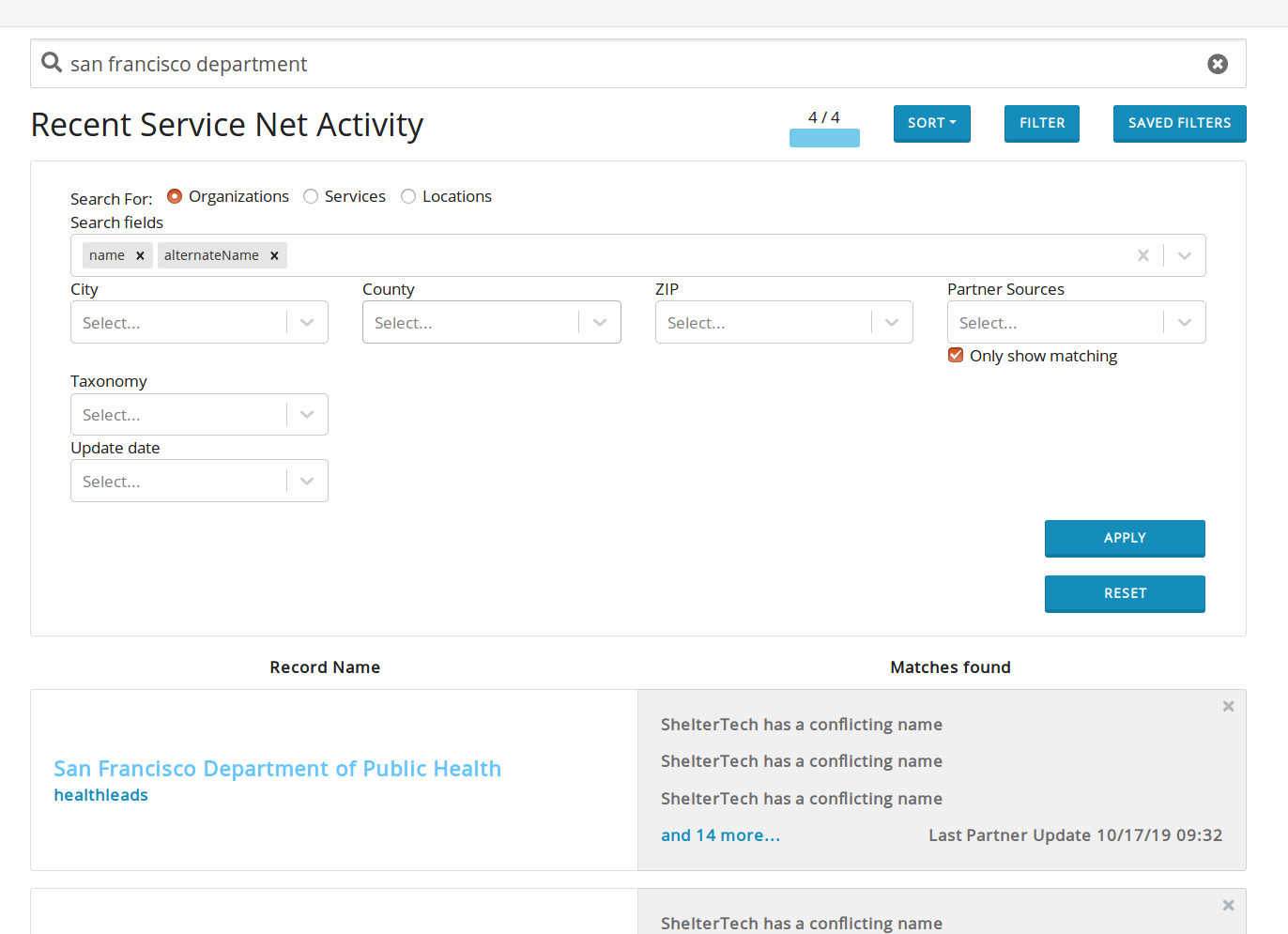Open the SAVED FILTERS panel
Screen dimensions: 1288x934
pyautogui.click(x=1179, y=123)
